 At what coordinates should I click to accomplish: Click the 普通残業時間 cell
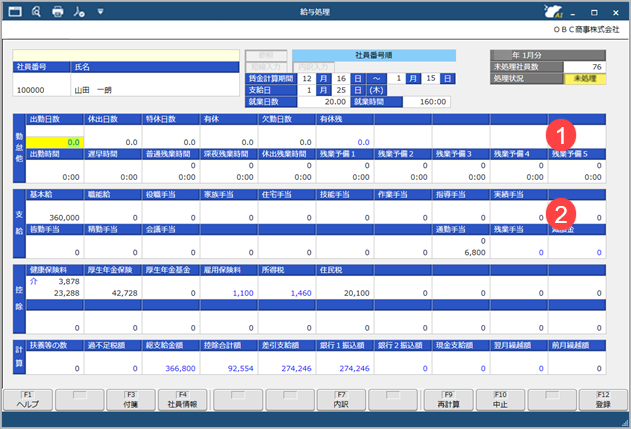pos(171,171)
